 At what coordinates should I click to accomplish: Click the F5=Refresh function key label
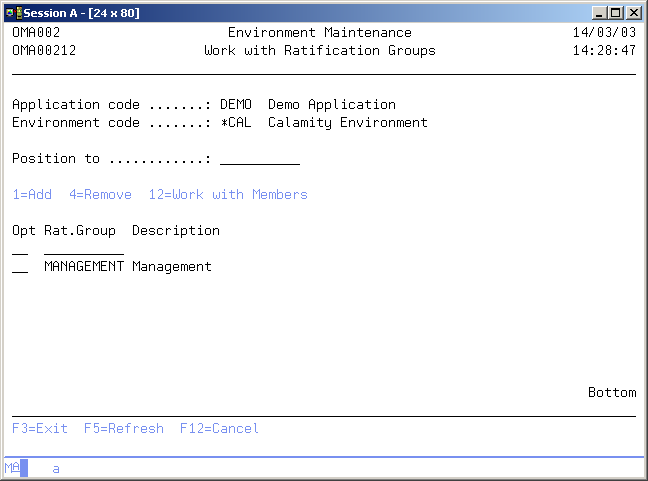coord(123,429)
